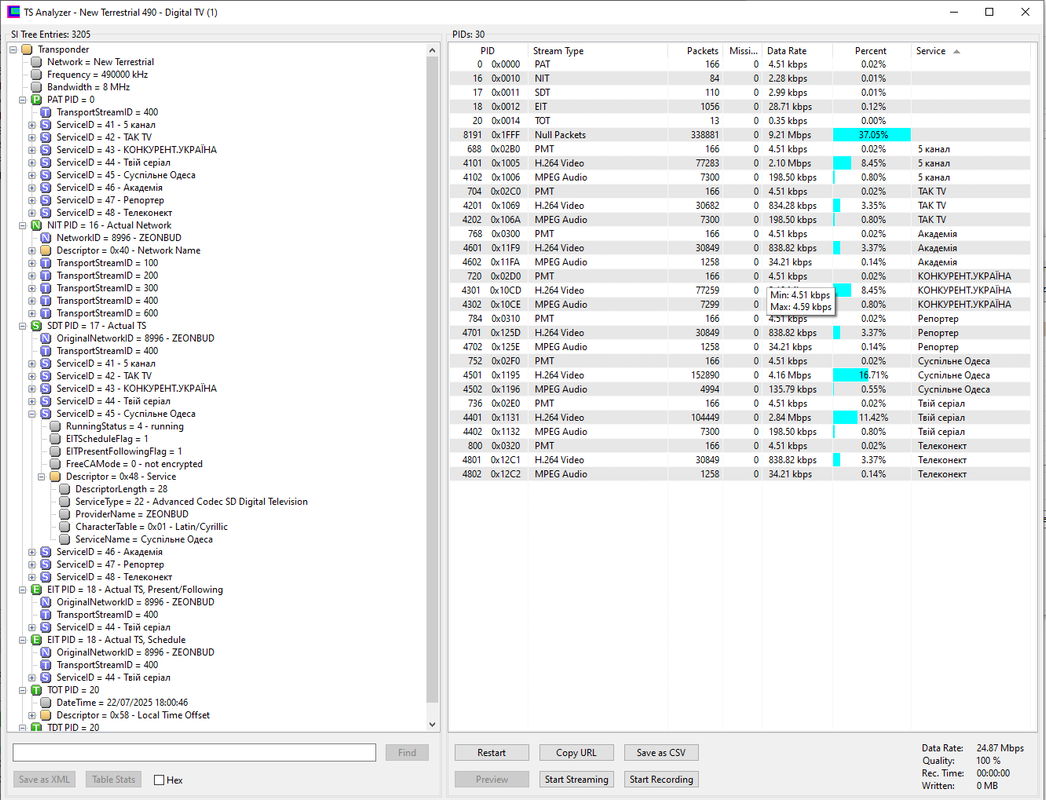Collapse ServiceID = 45 under SDT
The height and width of the screenshot is (800, 1046).
(31, 414)
